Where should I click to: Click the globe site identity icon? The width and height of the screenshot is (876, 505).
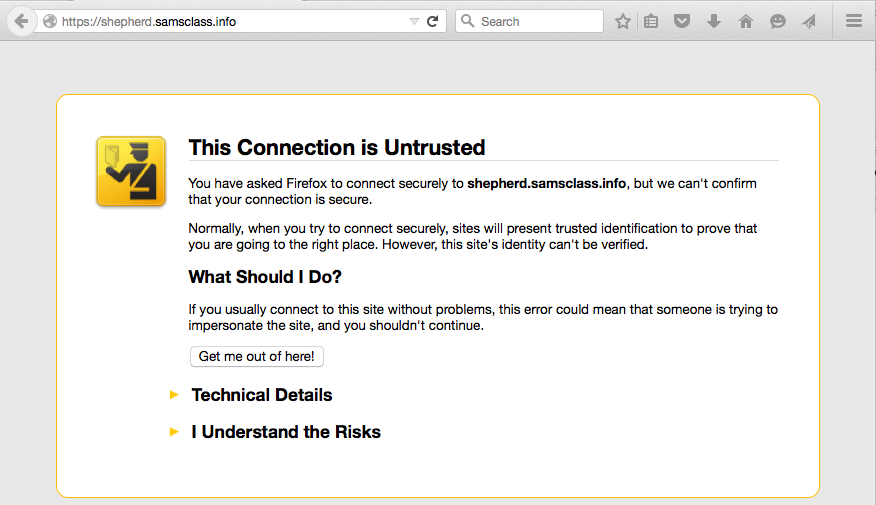pyautogui.click(x=50, y=21)
